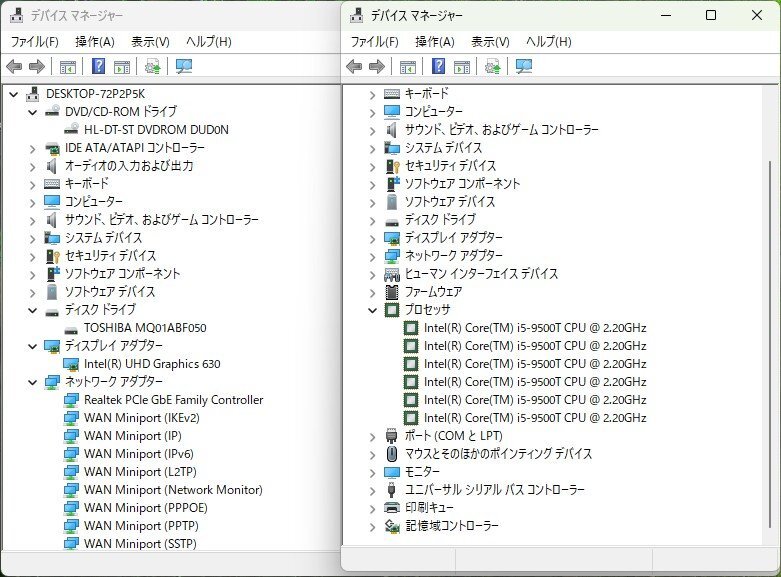This screenshot has height=577, width=781.
Task: Select the TOSHIBA MQ01ABF050 disk drive
Action: click(145, 328)
